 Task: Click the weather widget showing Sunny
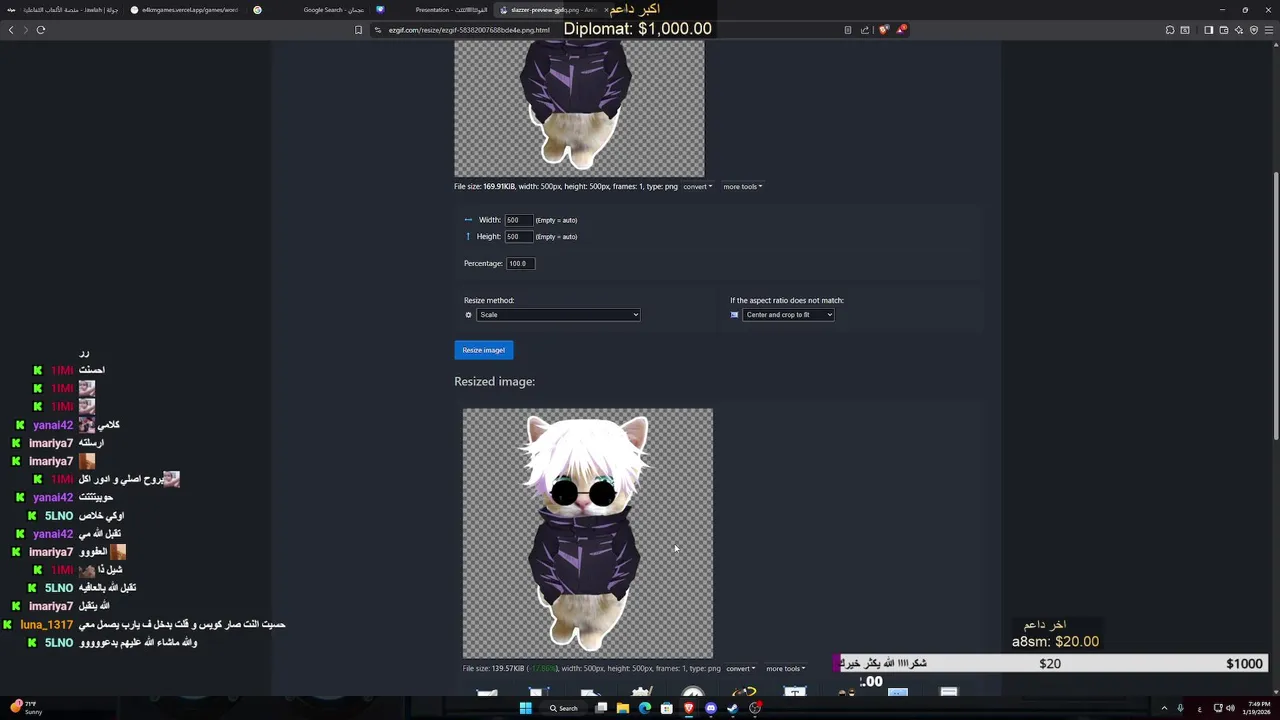coord(25,708)
